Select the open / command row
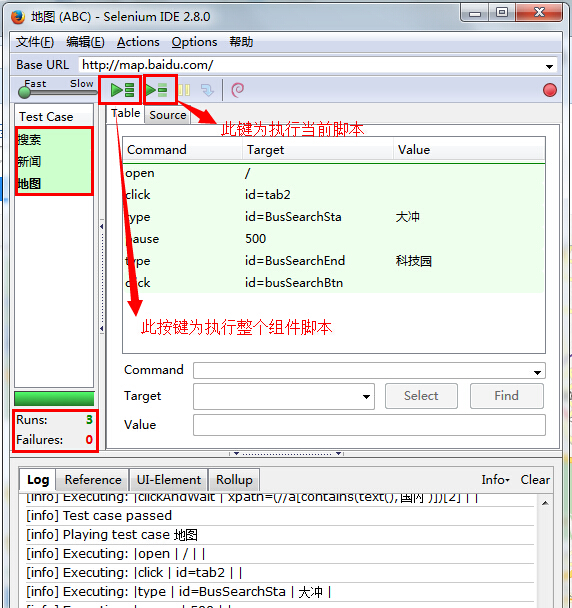Image resolution: width=572 pixels, height=608 pixels. (x=334, y=173)
